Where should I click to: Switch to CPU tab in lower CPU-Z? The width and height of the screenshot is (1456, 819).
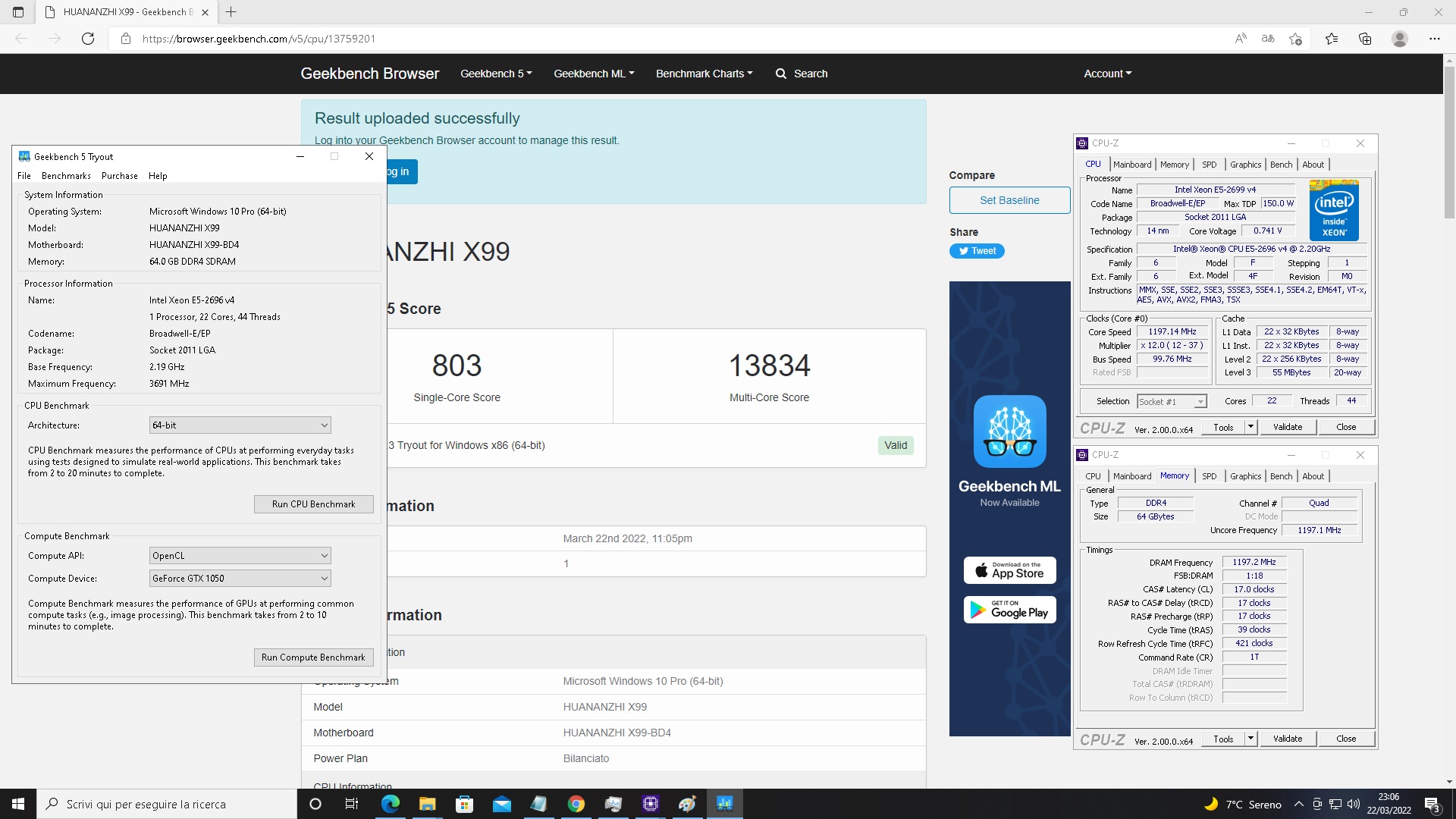pos(1093,476)
